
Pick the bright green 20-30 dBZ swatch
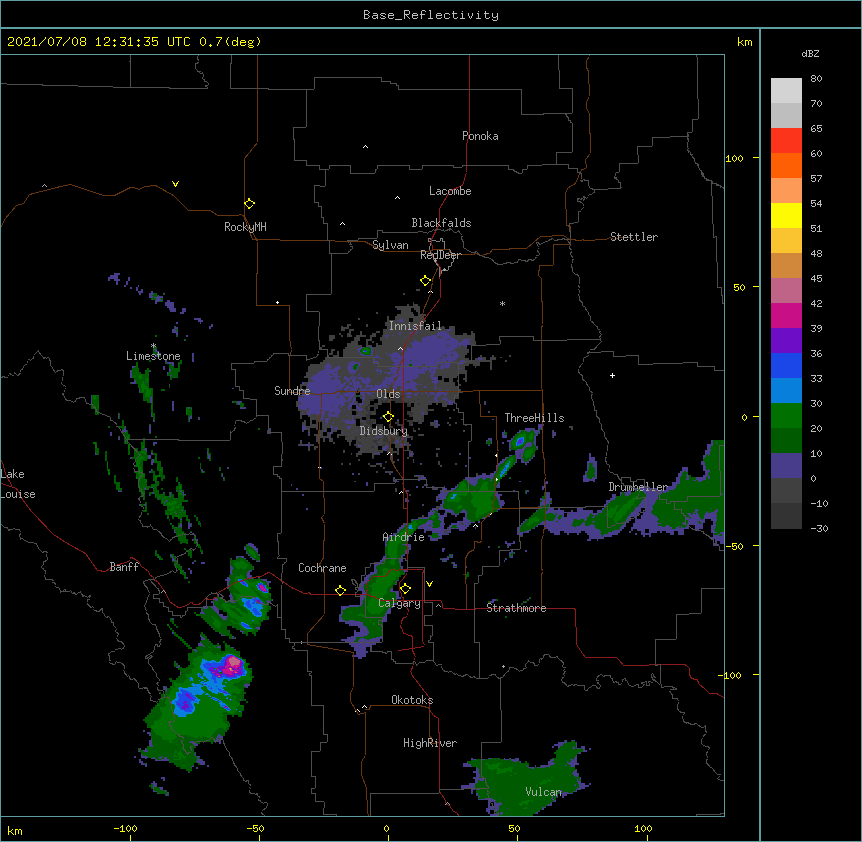point(786,416)
